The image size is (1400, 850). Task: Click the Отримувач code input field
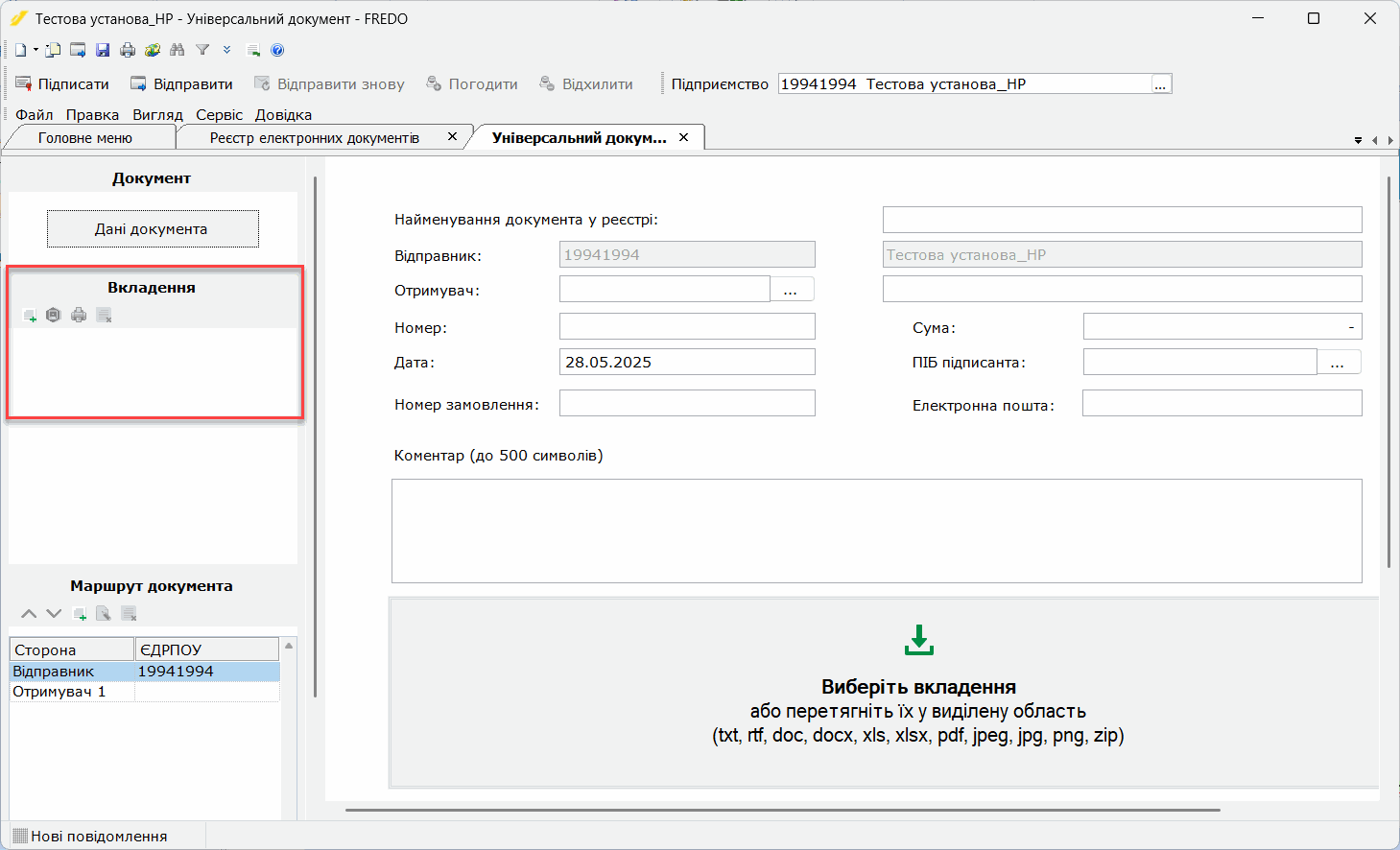tap(664, 289)
